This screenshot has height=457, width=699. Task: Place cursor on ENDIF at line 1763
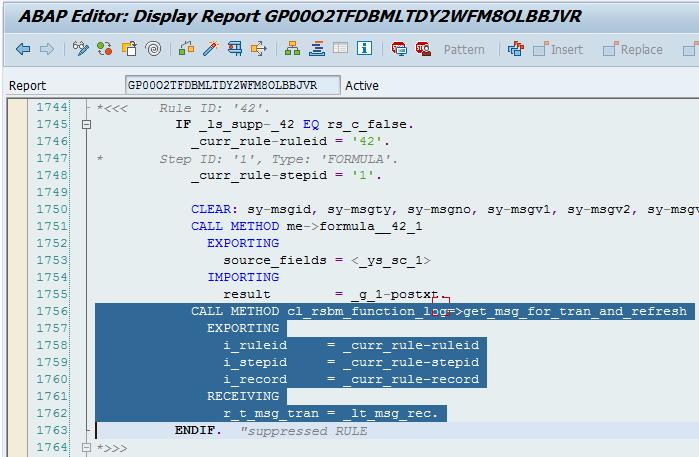[195, 431]
